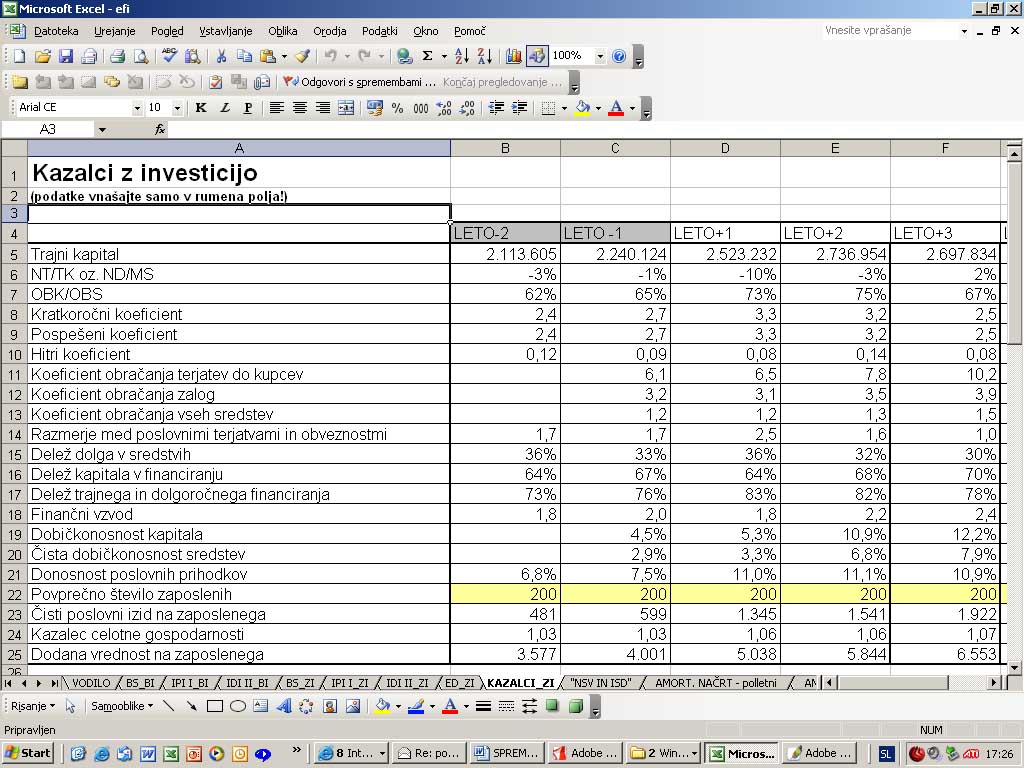Switch to the BS_BI sheet tab
The width and height of the screenshot is (1024, 768).
point(140,683)
